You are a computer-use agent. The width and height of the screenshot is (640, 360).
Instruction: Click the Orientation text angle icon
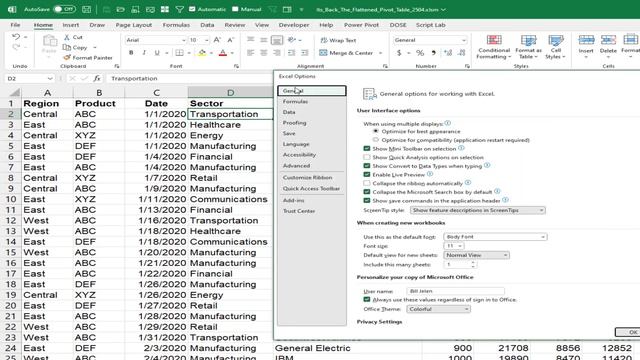pos(291,40)
